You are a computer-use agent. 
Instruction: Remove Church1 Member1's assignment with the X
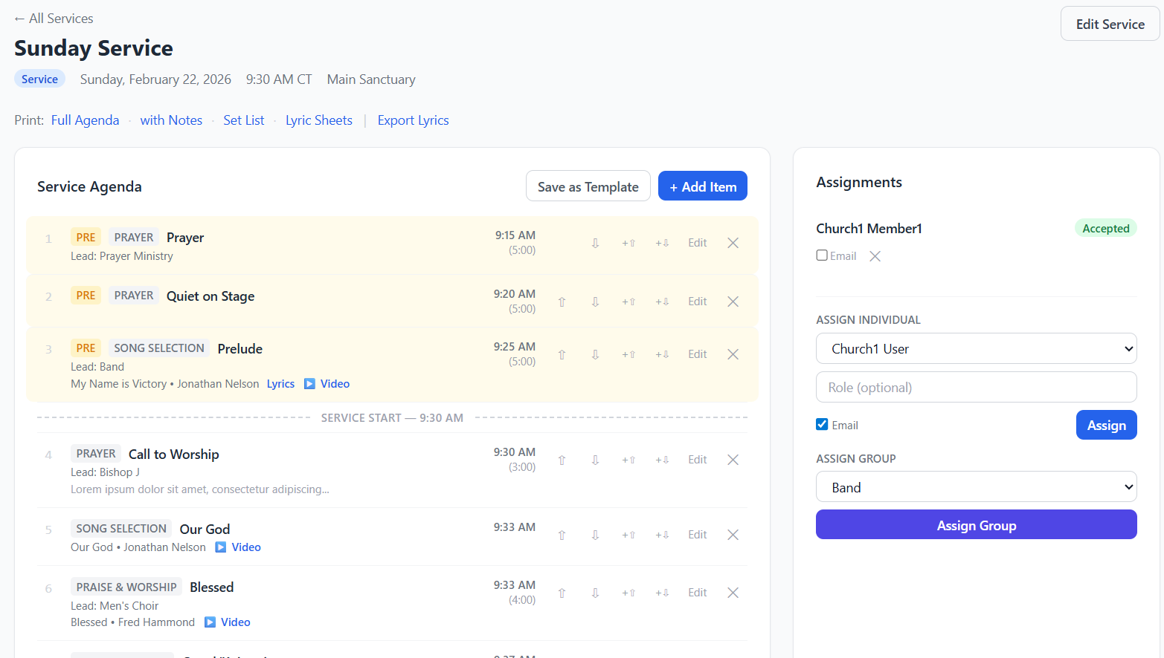tap(875, 256)
